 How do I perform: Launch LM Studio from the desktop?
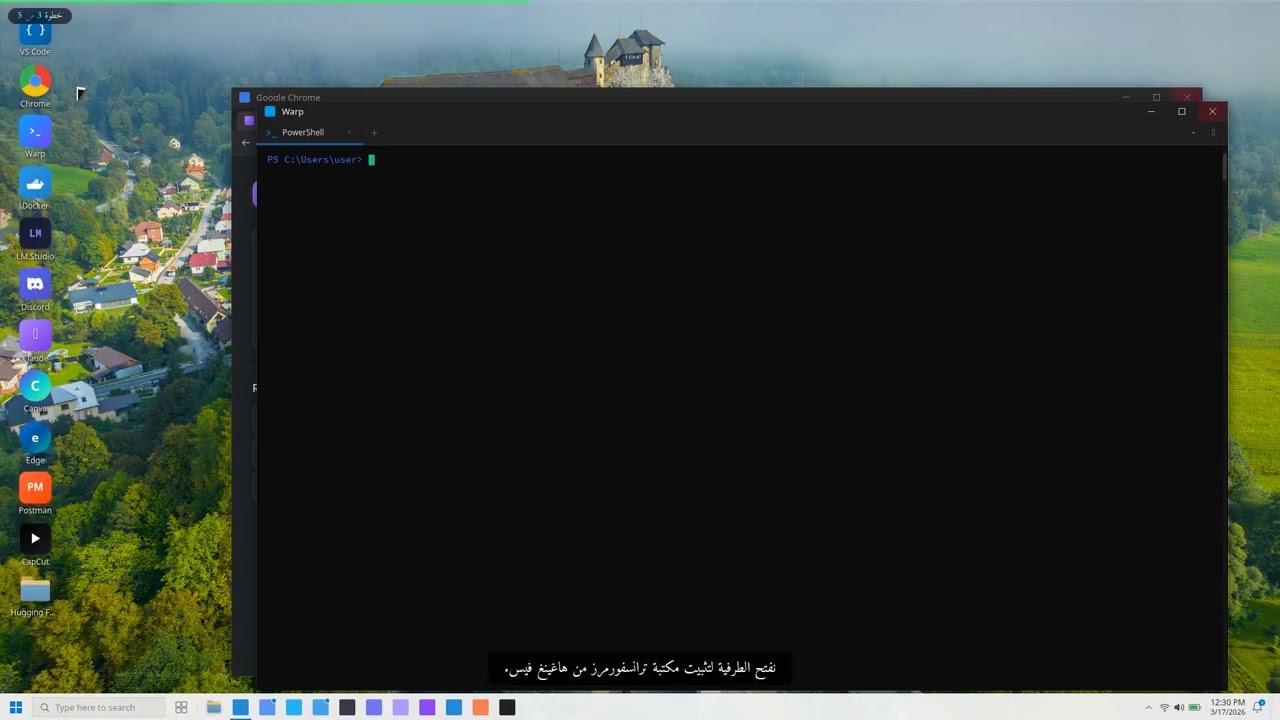[x=35, y=239]
